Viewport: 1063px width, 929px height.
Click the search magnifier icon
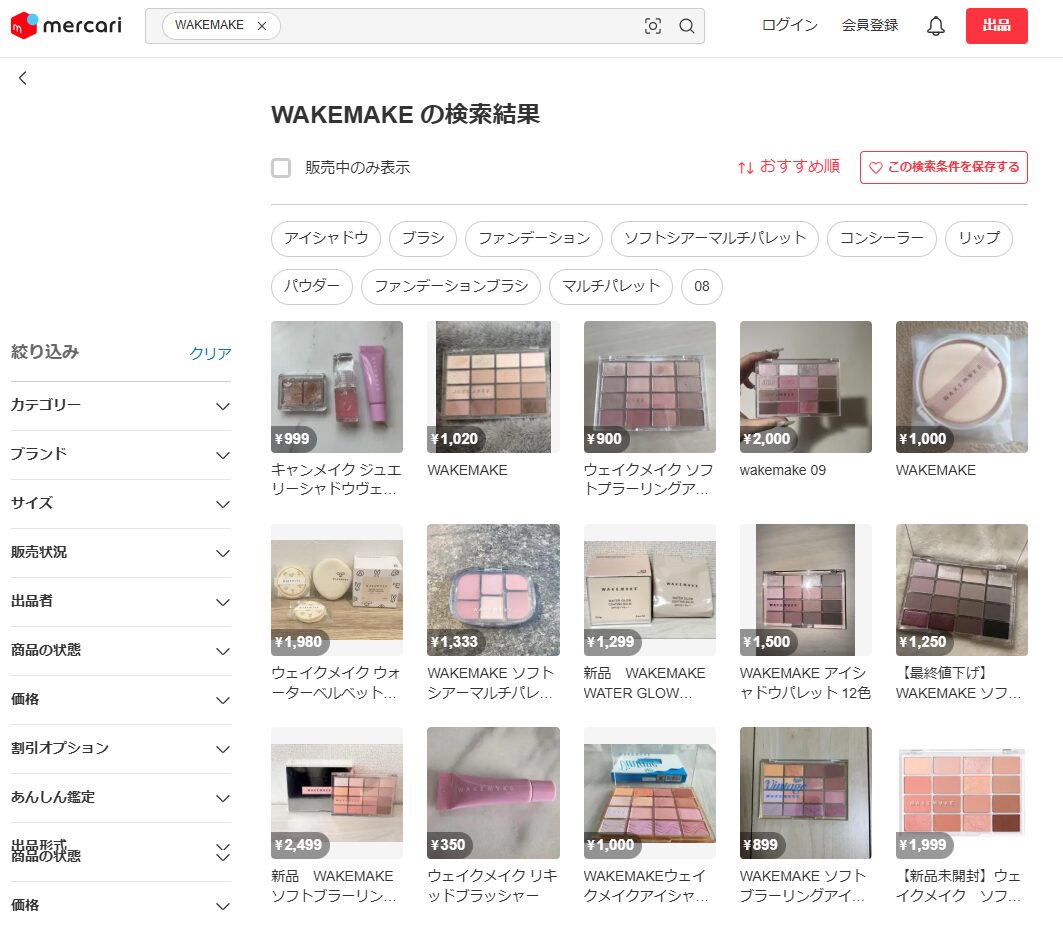click(686, 26)
